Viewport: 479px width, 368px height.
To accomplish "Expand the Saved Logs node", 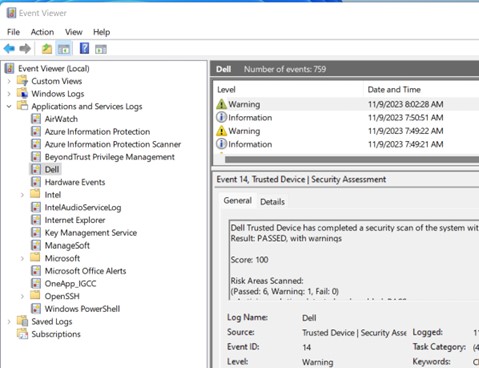I will tap(9, 322).
